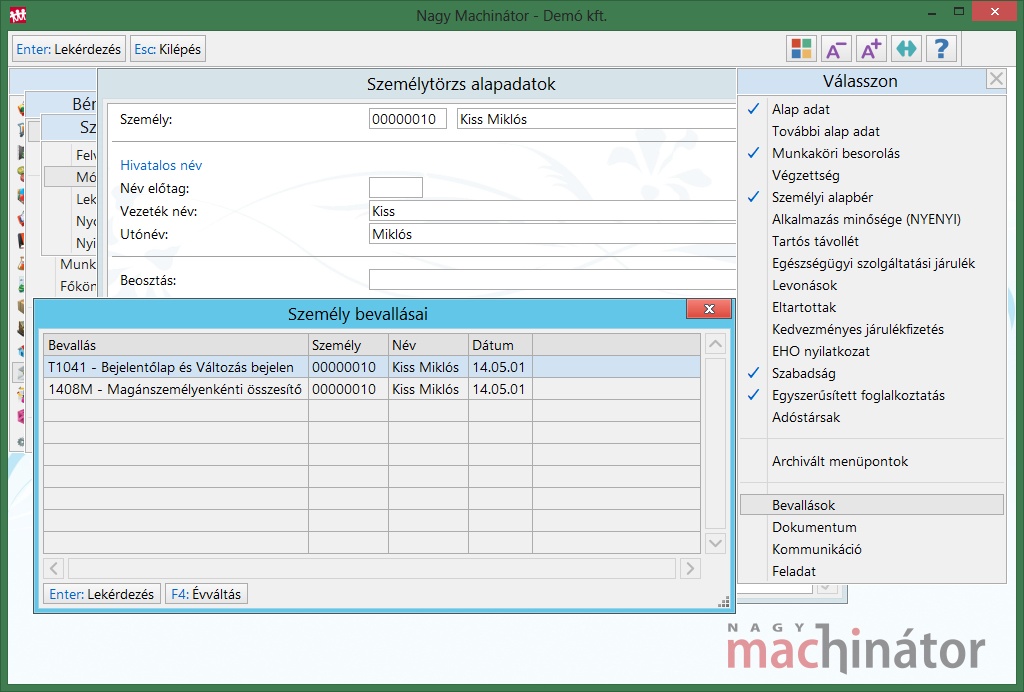Image resolution: width=1024 pixels, height=692 pixels.
Task: Click the Nagy Machinátor title bar icon
Action: click(x=18, y=15)
